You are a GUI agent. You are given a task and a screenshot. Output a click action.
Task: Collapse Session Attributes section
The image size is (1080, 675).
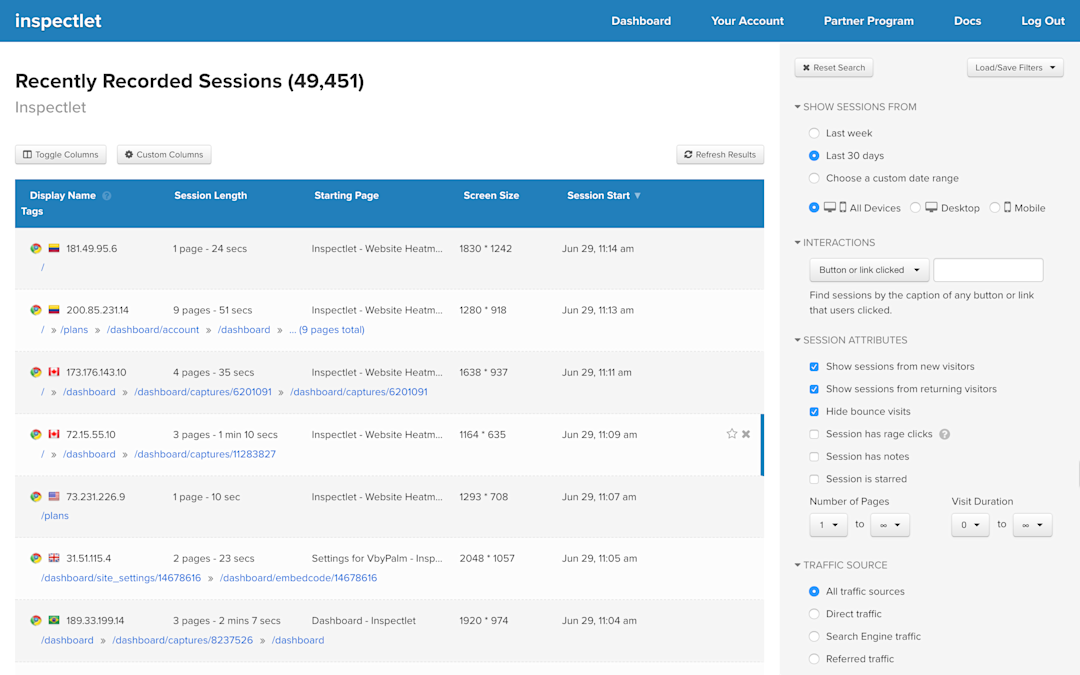(851, 340)
